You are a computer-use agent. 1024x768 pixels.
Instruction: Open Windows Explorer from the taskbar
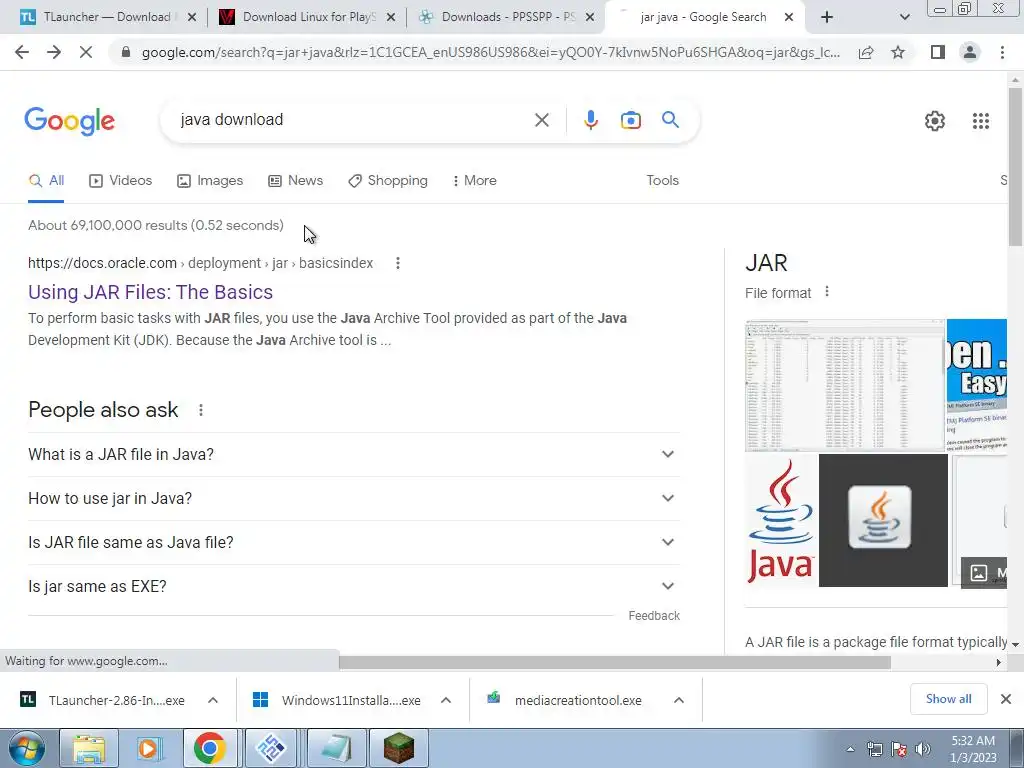[89, 748]
